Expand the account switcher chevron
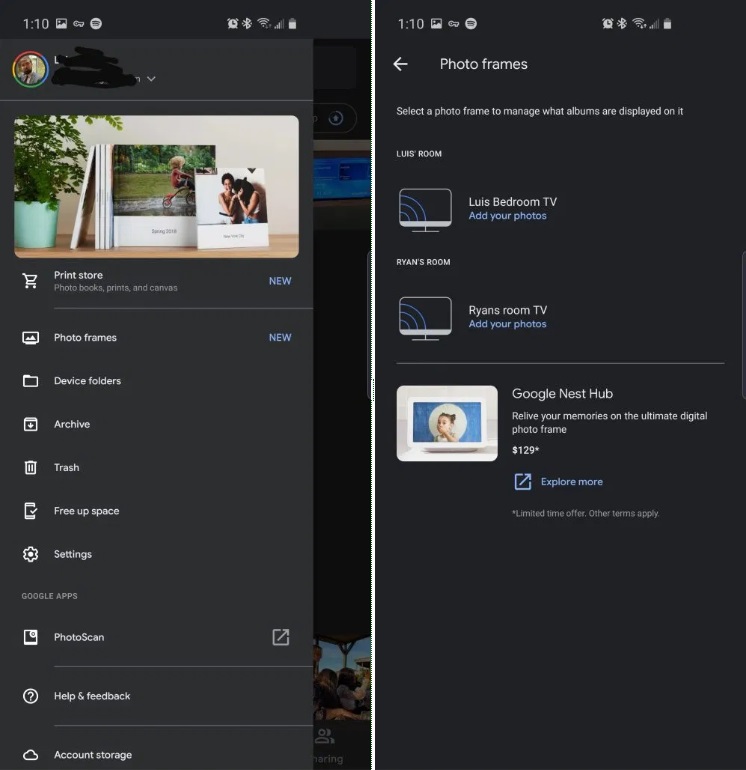746x770 pixels. pos(151,79)
